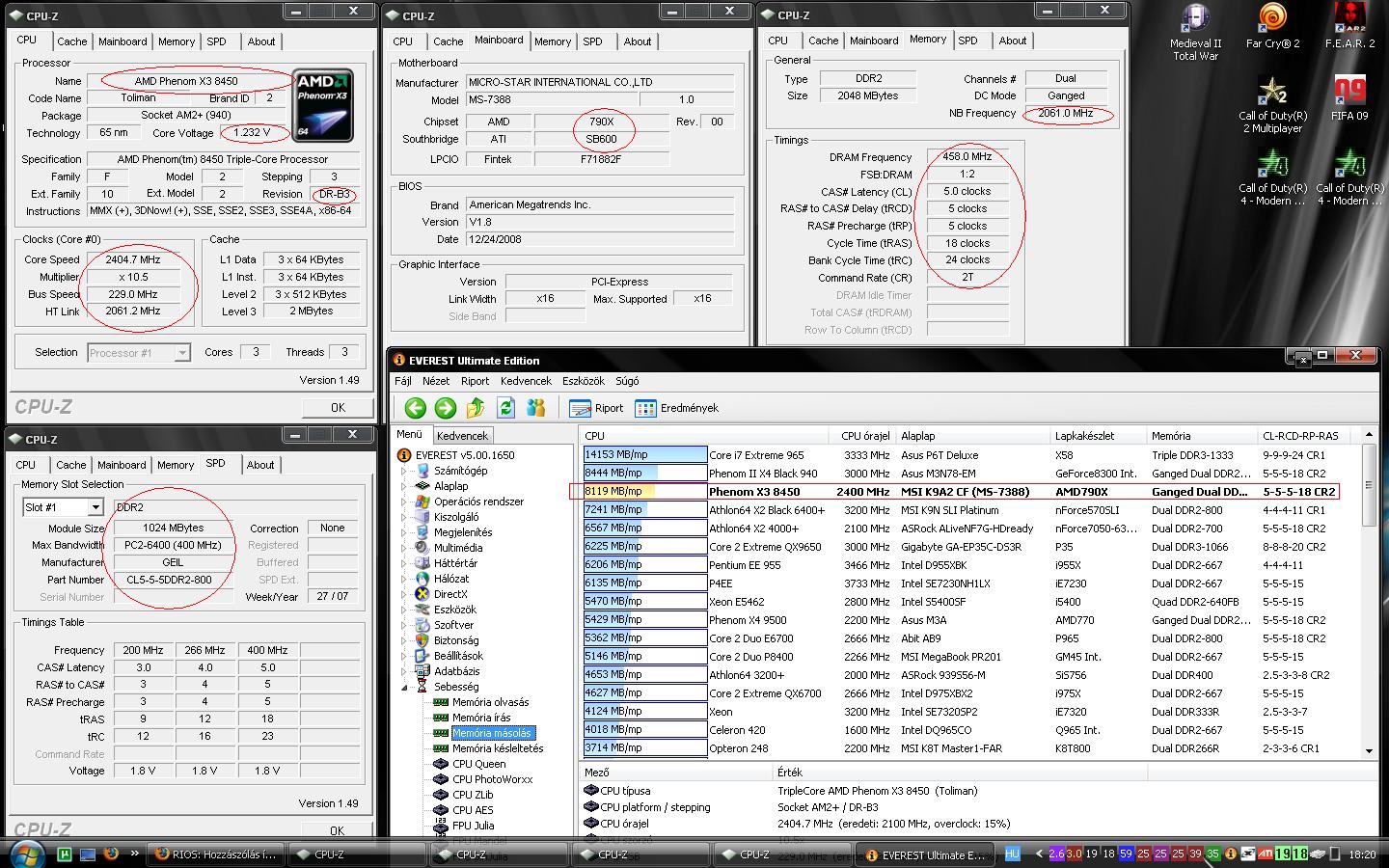Viewport: 1389px width, 868px height.
Task: Select the Pentium EE 955 result row
Action: (968, 565)
